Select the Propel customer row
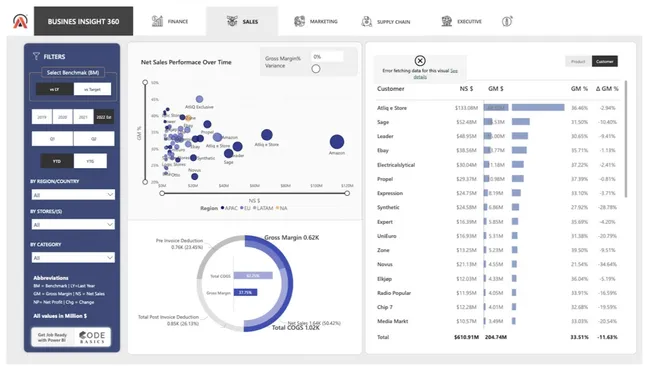This screenshot has width=650, height=366. (497, 179)
